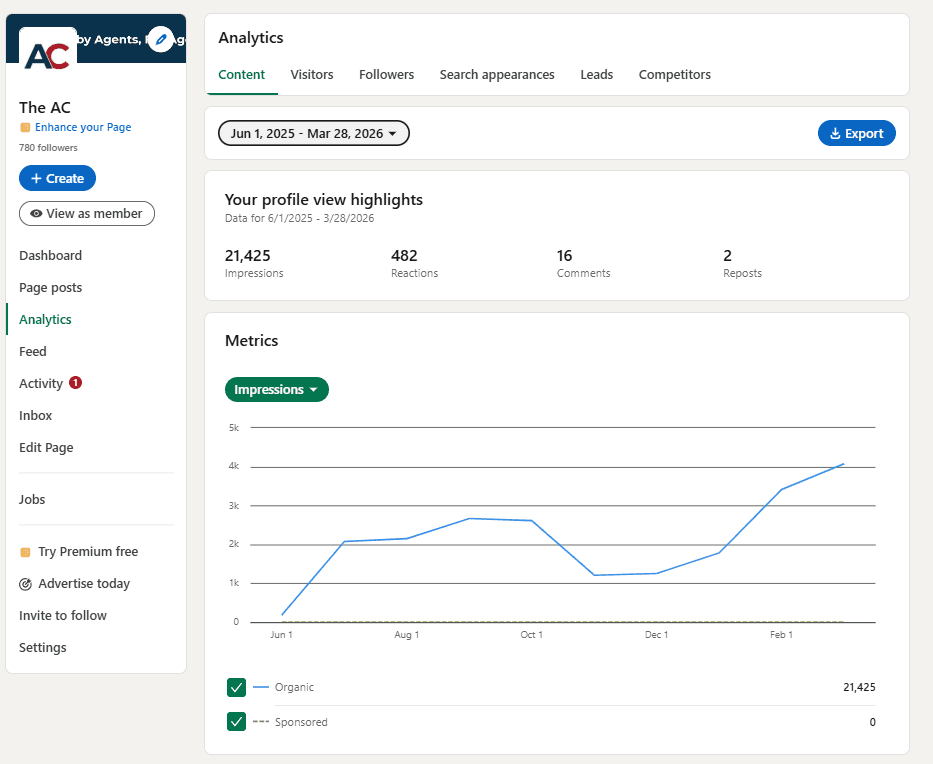Click the Impressions data point peak in the chart
This screenshot has height=764, width=933.
(x=841, y=463)
